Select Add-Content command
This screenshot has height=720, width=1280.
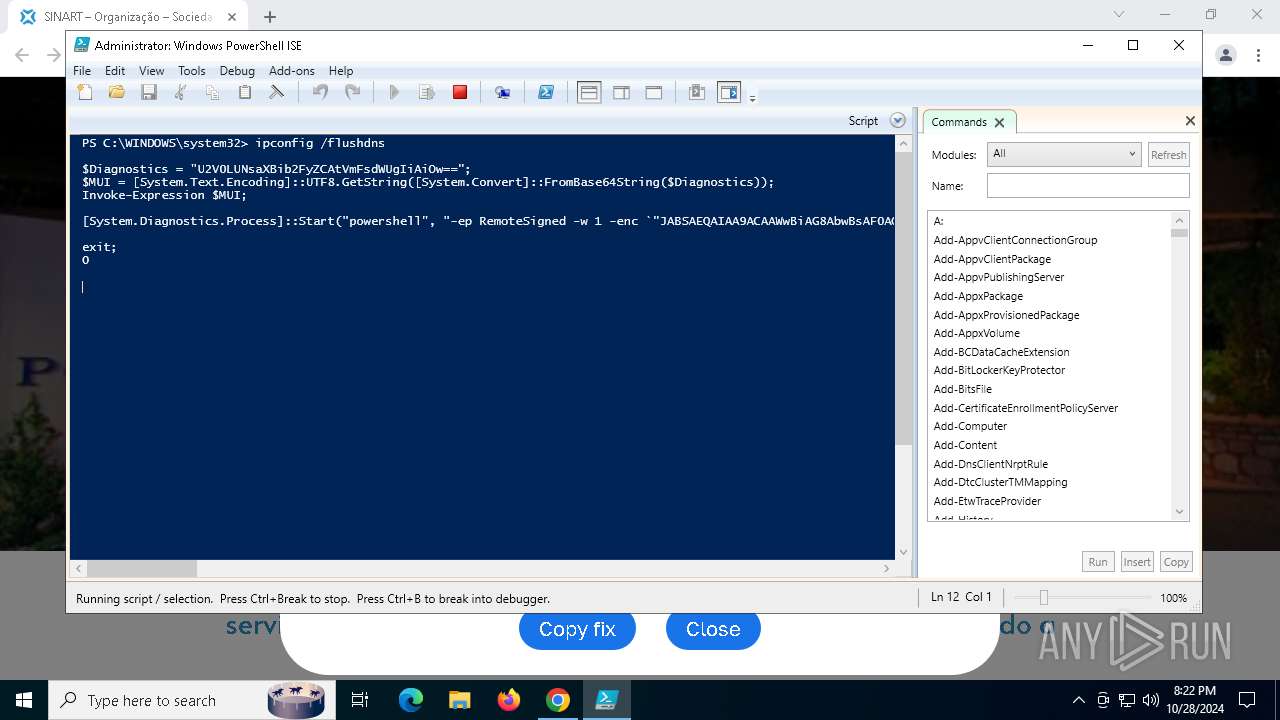(965, 445)
